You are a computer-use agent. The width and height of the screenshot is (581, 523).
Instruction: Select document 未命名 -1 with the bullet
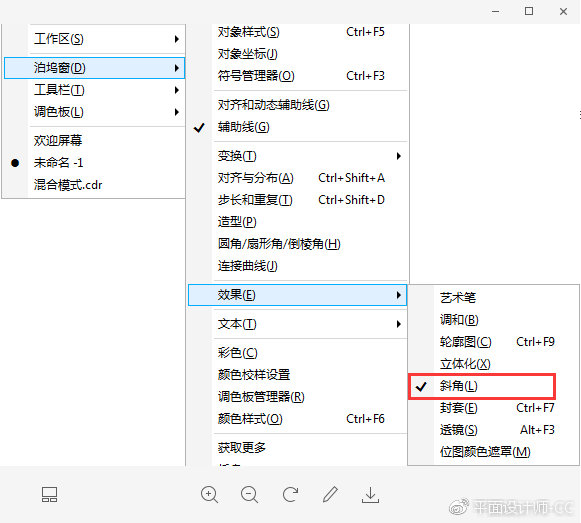point(94,163)
